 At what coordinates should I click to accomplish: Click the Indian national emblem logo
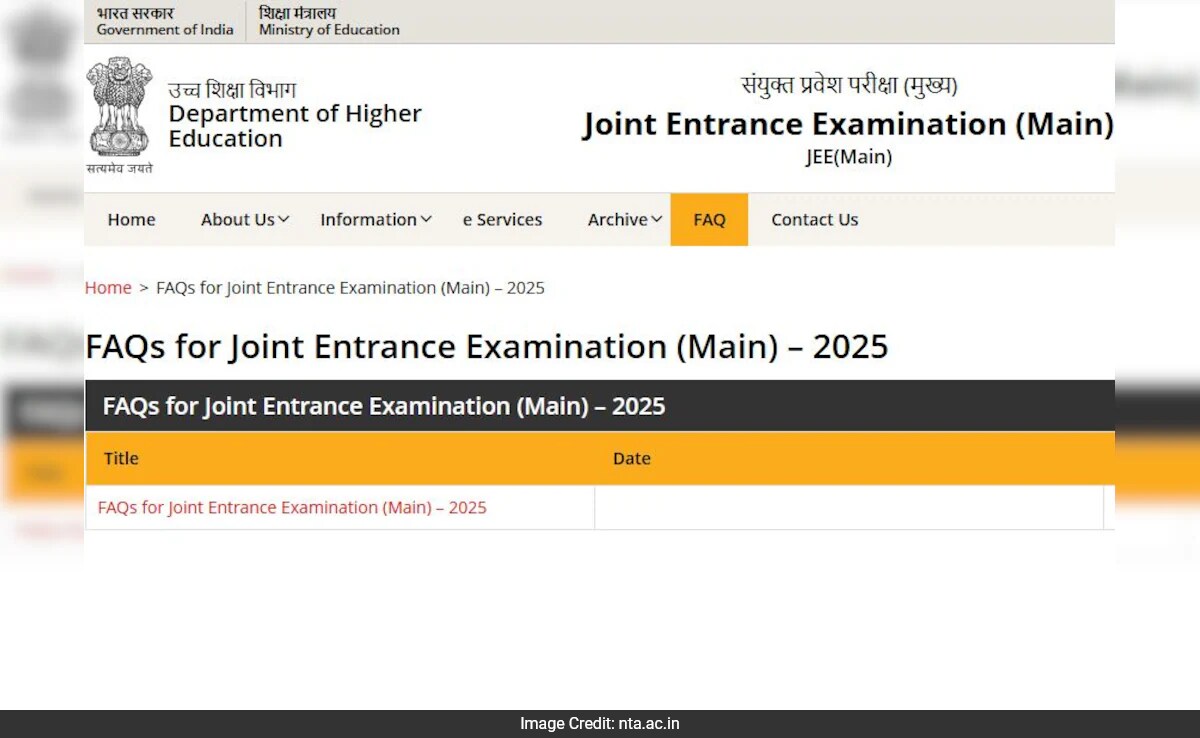pyautogui.click(x=119, y=110)
